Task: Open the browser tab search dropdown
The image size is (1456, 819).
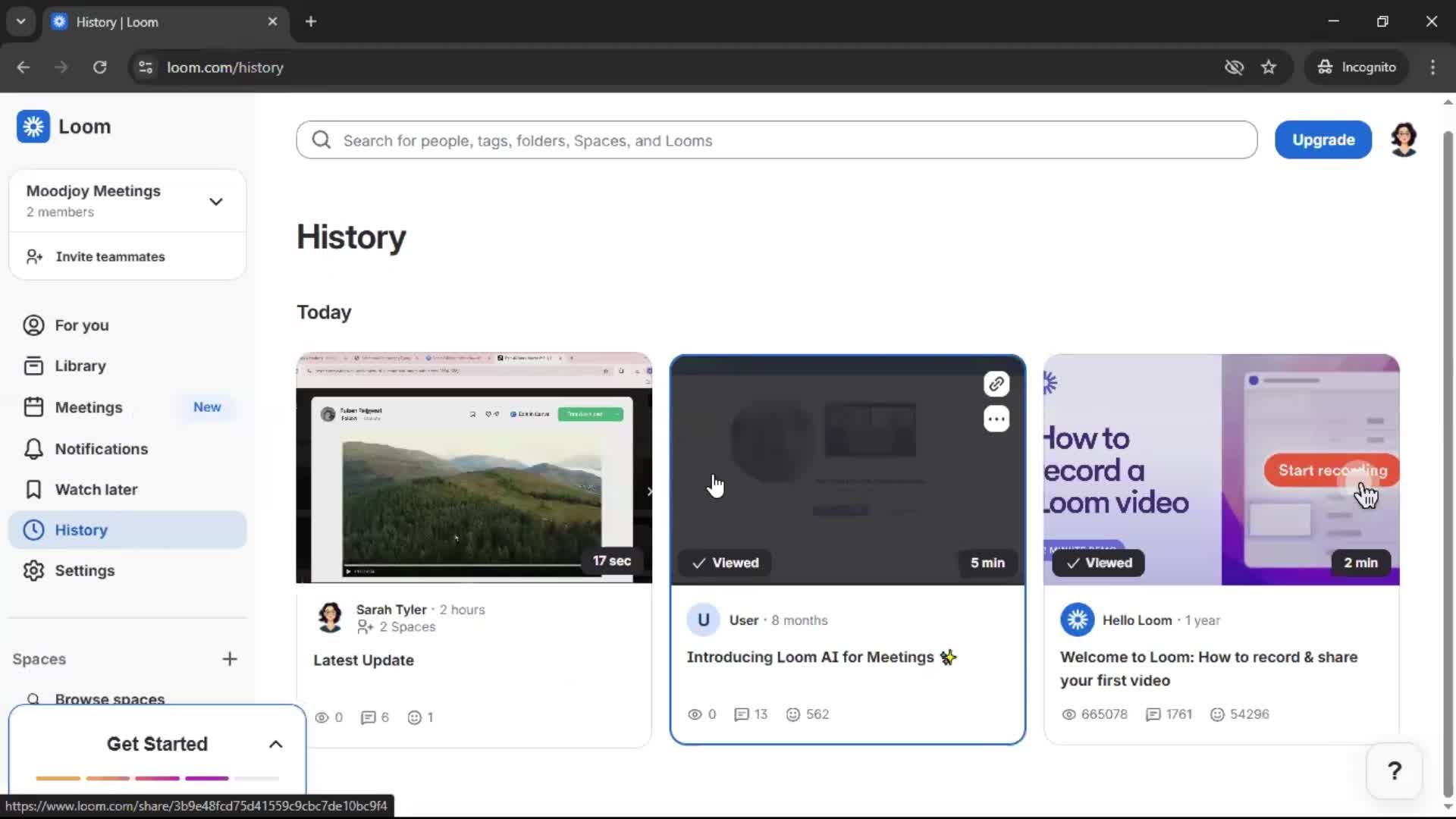Action: [x=20, y=21]
